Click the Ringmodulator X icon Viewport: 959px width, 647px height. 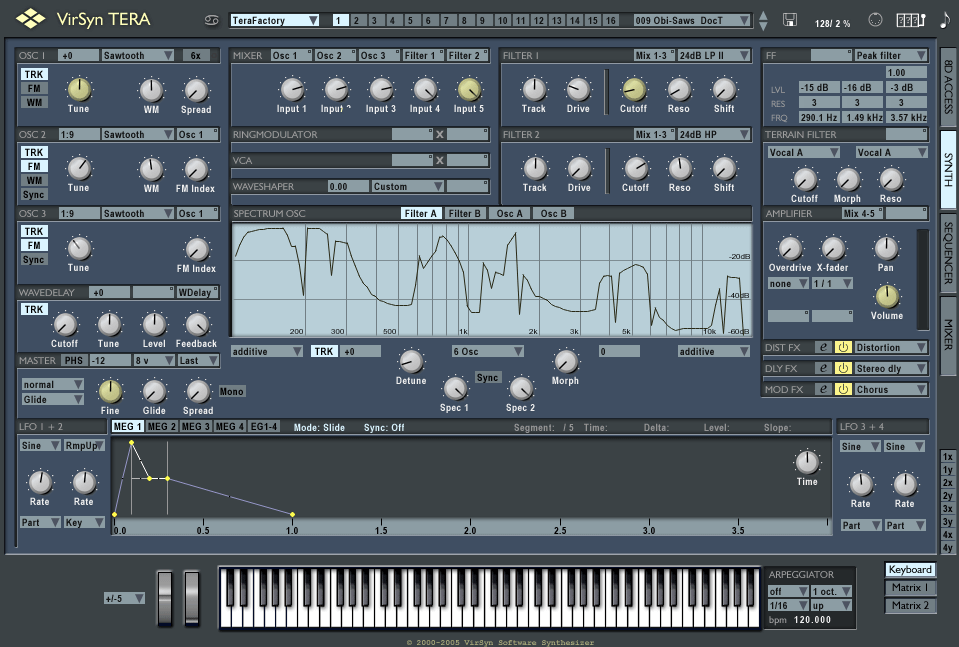[439, 134]
